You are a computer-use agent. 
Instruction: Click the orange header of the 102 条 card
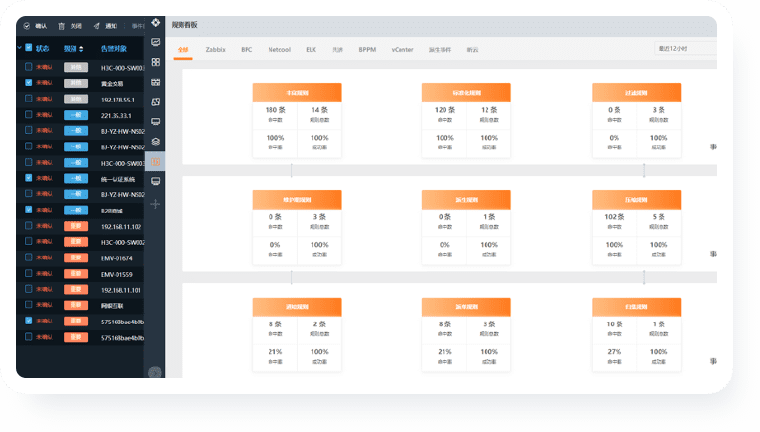tap(636, 200)
